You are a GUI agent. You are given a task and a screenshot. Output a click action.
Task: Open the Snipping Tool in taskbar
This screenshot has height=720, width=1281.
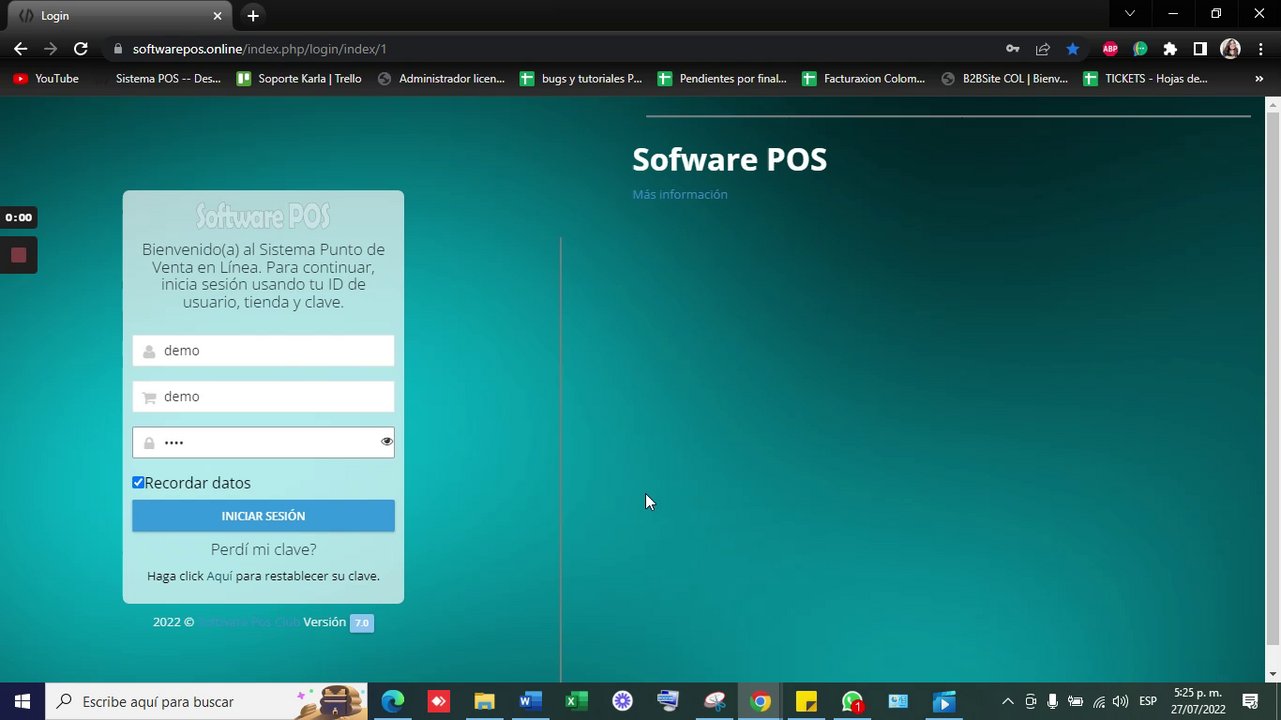point(714,701)
